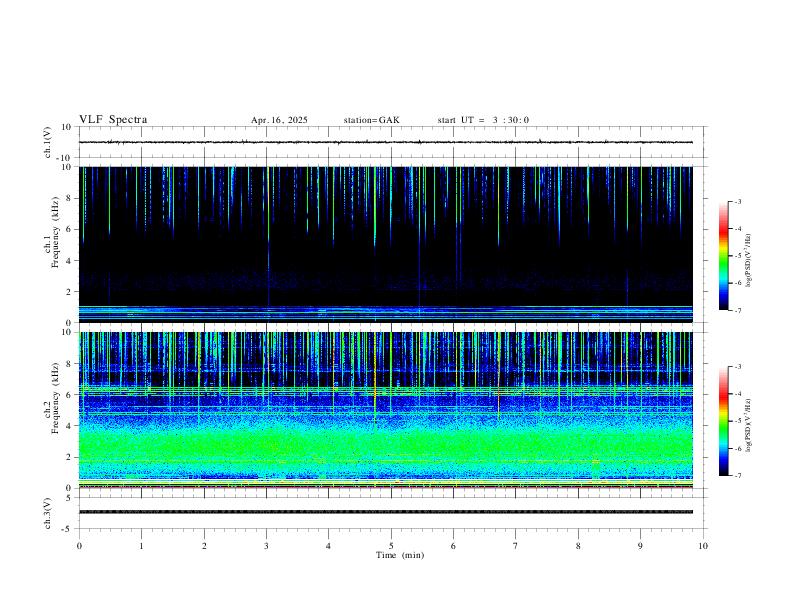Click the ch.1 voltage waveform trace

[386, 142]
